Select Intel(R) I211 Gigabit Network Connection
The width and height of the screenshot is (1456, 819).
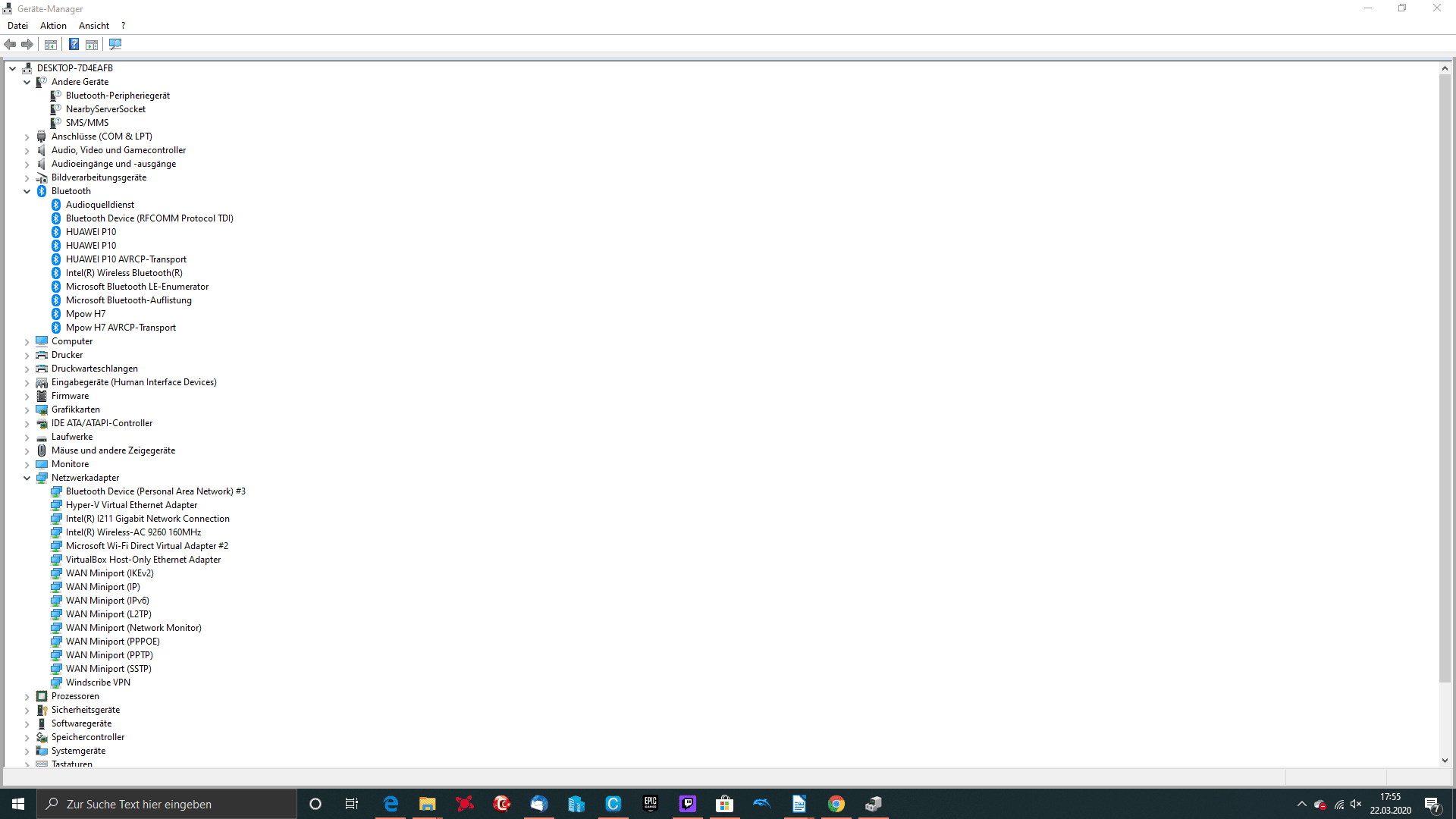[x=148, y=519]
